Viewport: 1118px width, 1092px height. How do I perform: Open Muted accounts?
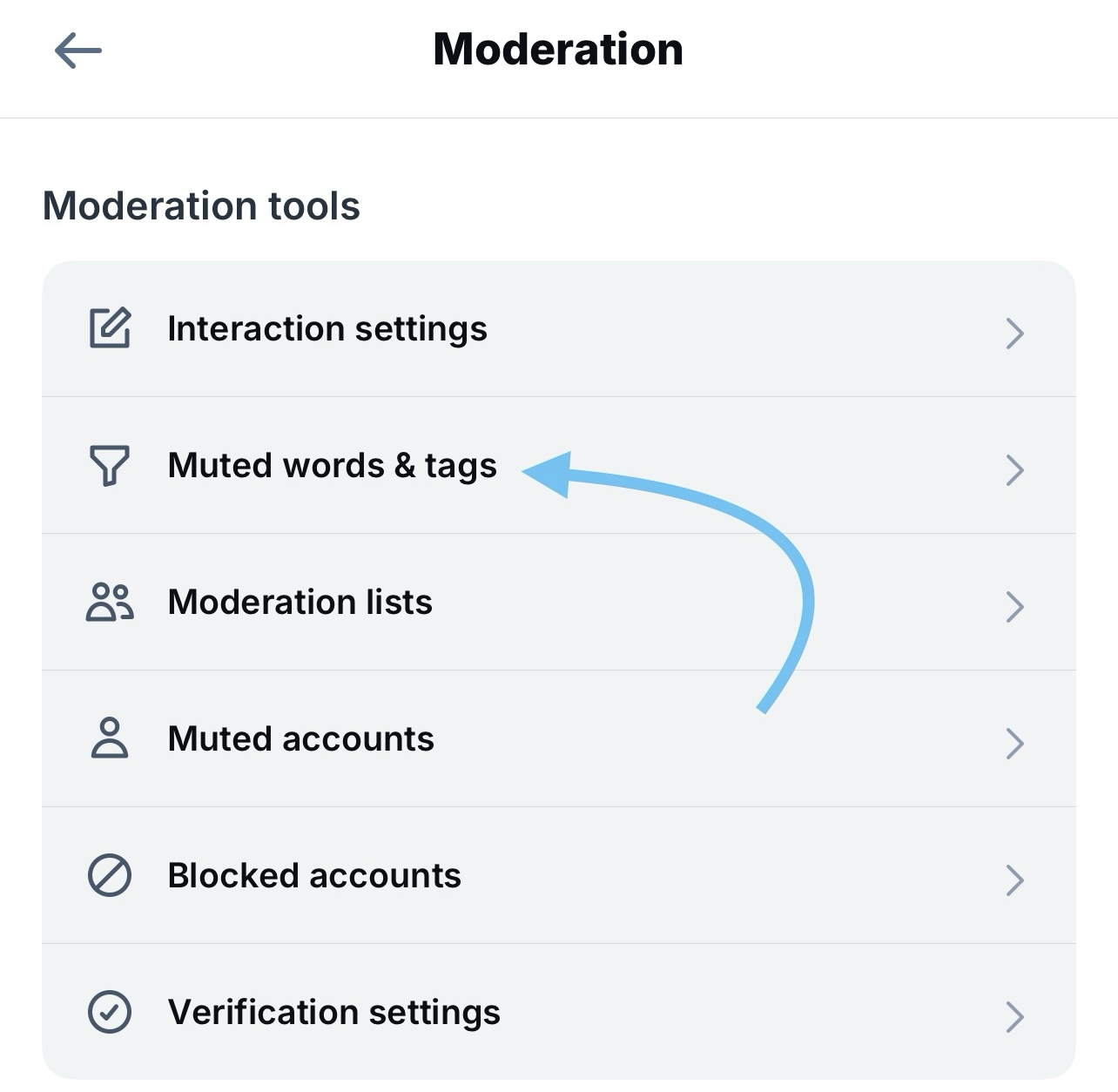click(x=300, y=739)
